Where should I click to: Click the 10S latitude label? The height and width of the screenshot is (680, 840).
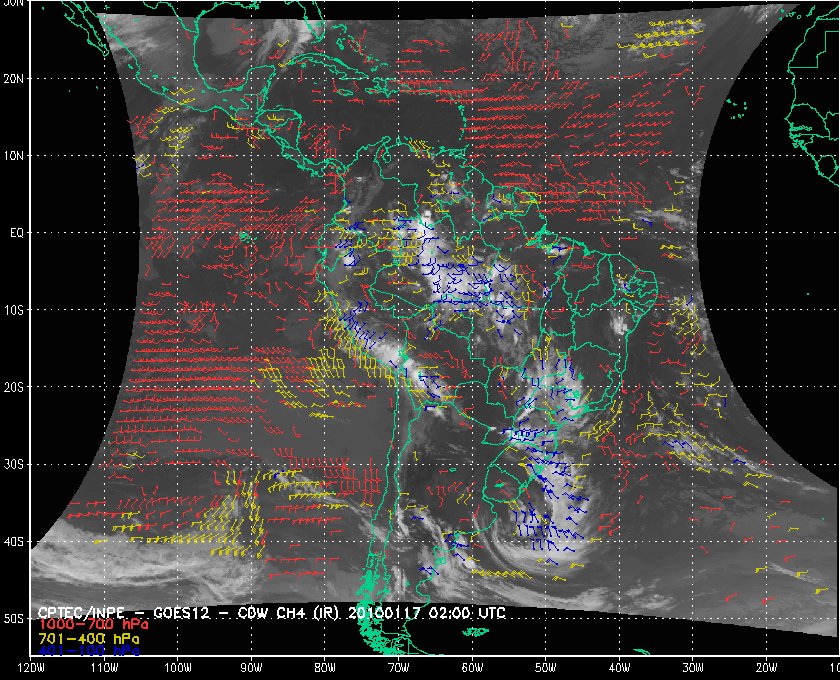tap(14, 310)
